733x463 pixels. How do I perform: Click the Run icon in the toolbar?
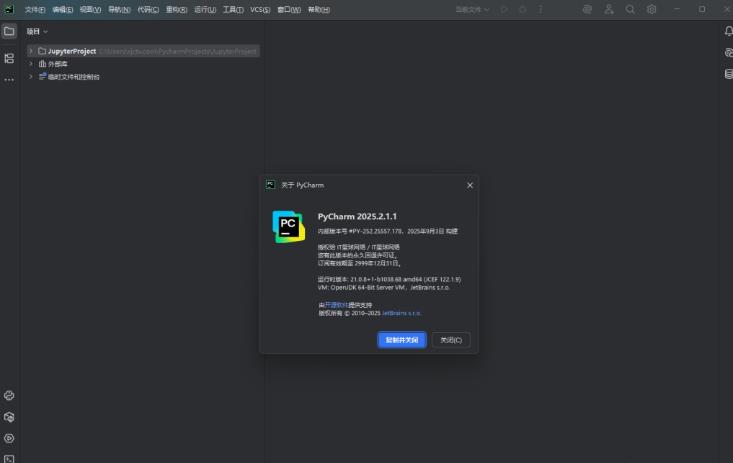[x=504, y=9]
